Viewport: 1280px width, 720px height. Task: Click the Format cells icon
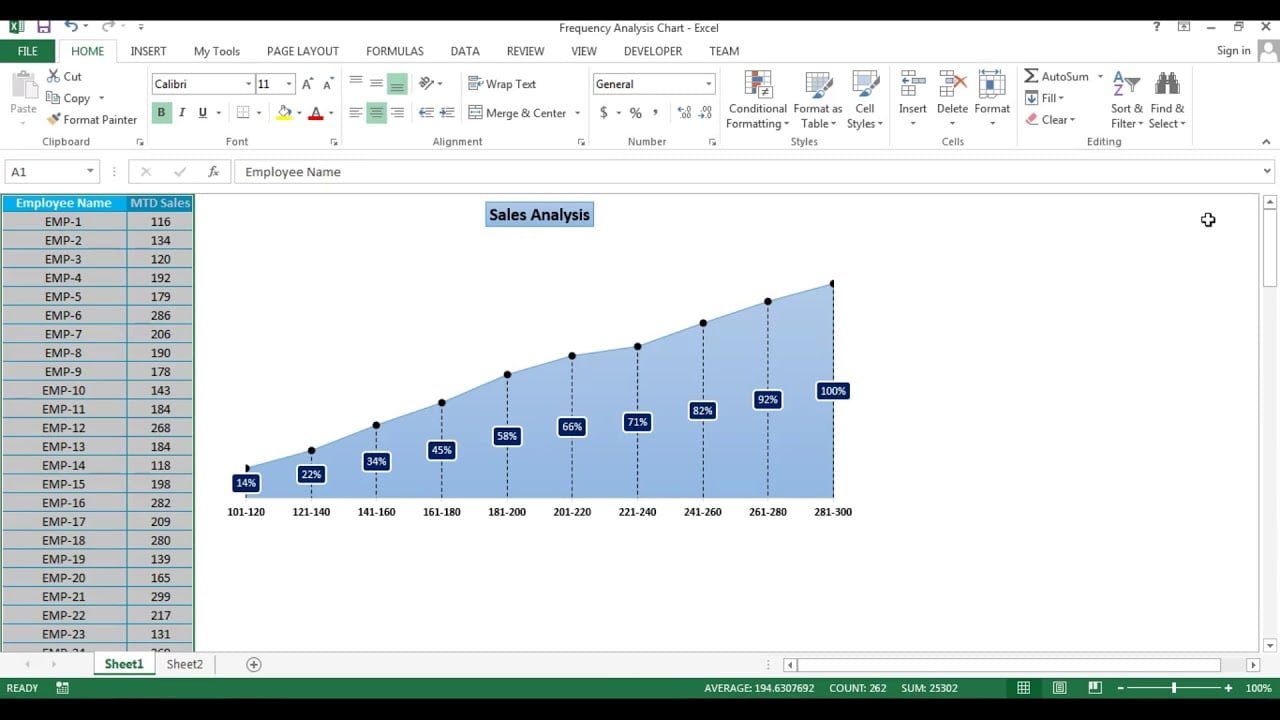coord(992,84)
